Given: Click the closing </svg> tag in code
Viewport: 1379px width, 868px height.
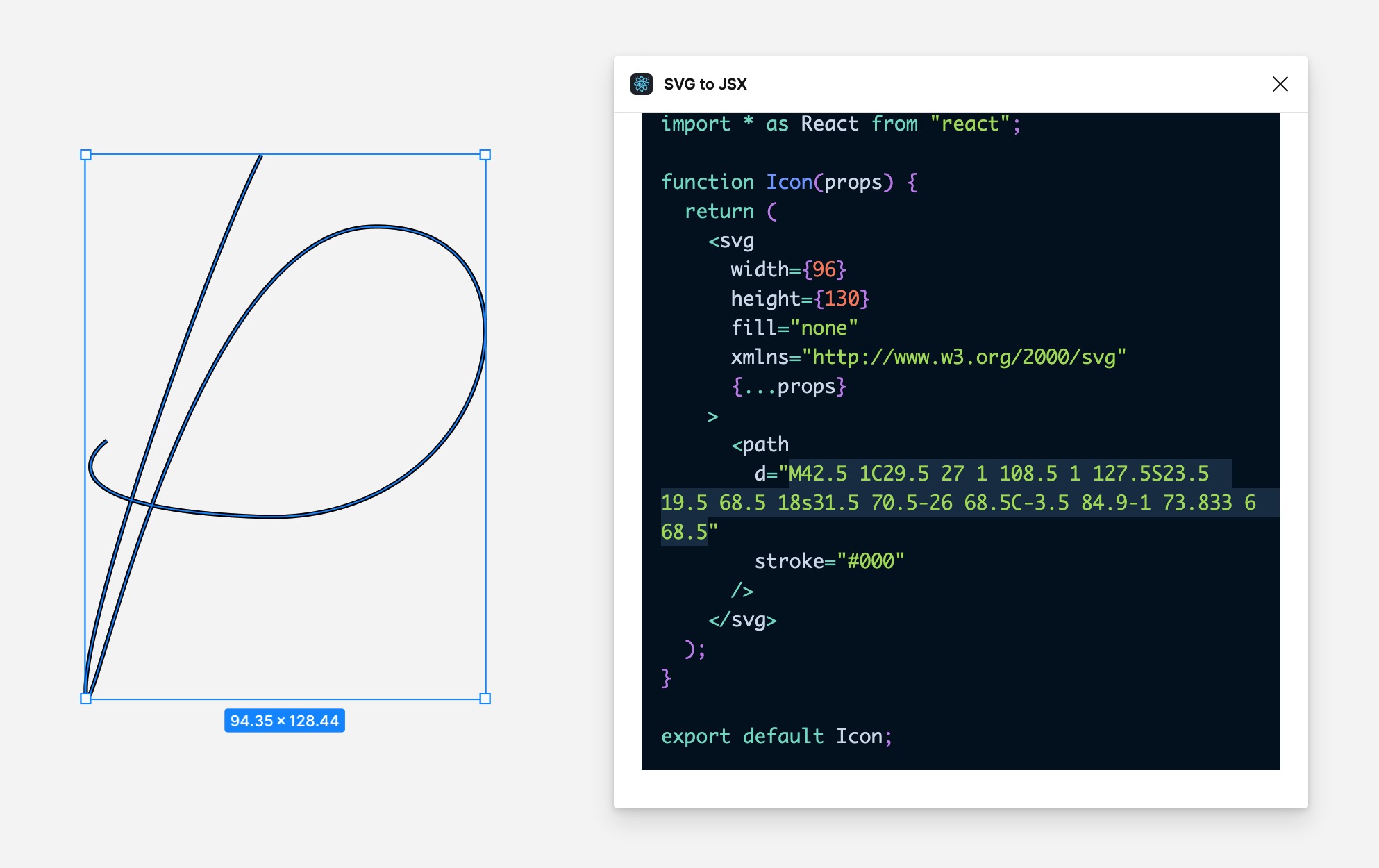Looking at the screenshot, I should point(742,619).
